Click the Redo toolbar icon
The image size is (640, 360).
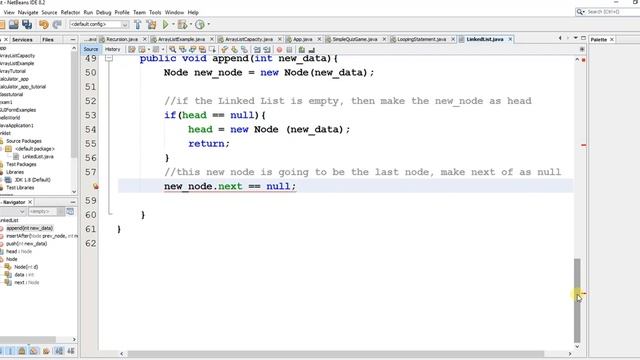(x=57, y=24)
